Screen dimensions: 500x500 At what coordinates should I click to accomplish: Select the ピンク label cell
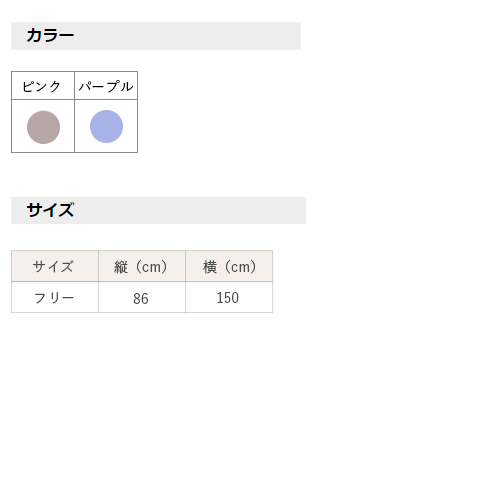coord(43,85)
